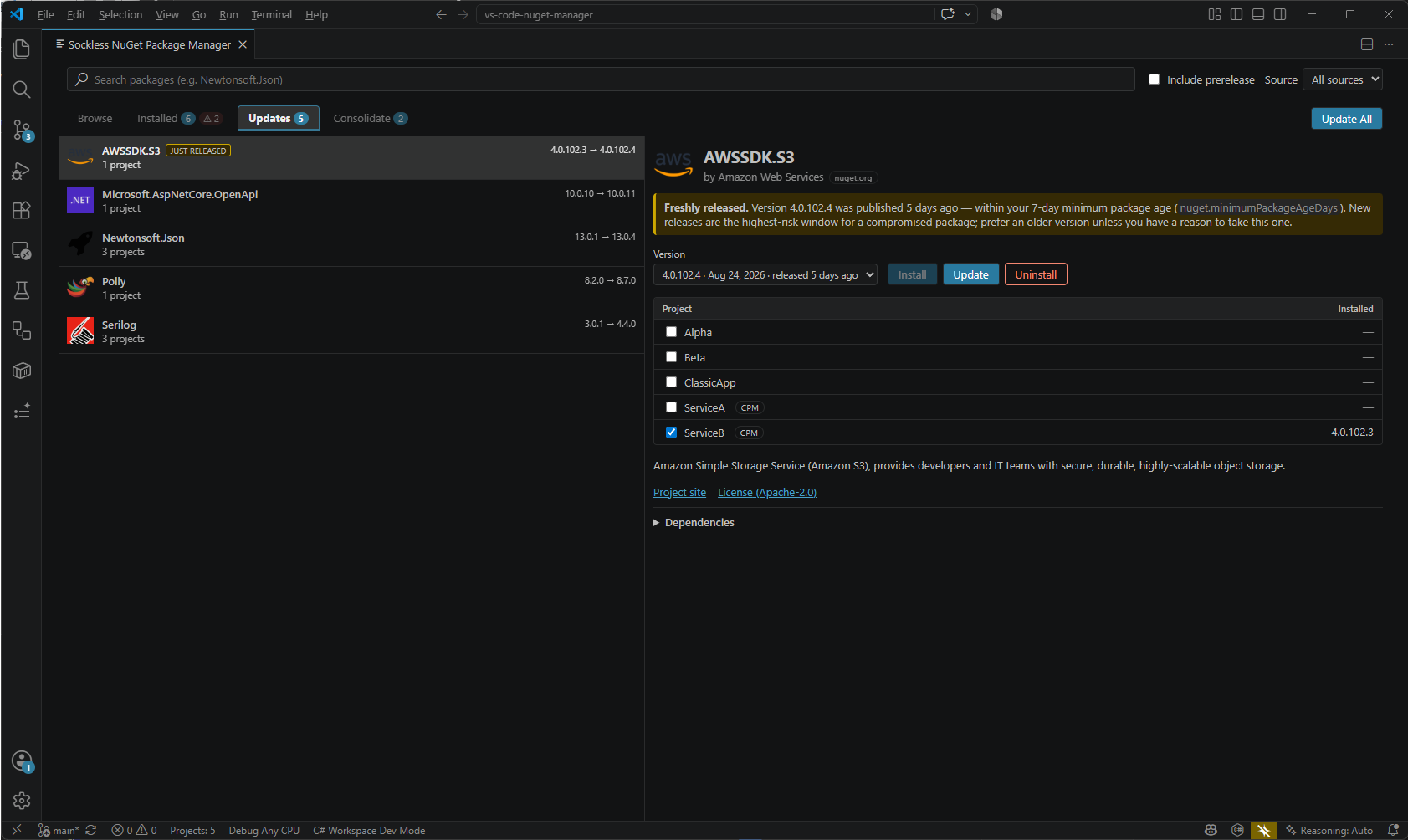This screenshot has width=1408, height=840.
Task: Open Source Control view with 3 changes
Action: (x=22, y=130)
